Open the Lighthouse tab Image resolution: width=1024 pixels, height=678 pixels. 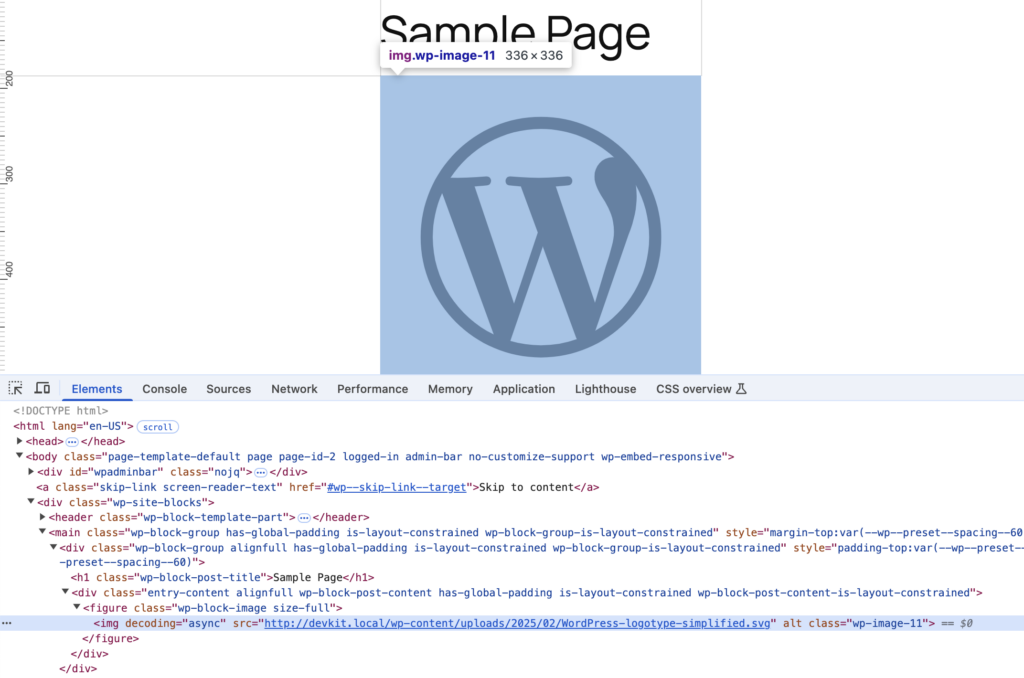coord(605,389)
